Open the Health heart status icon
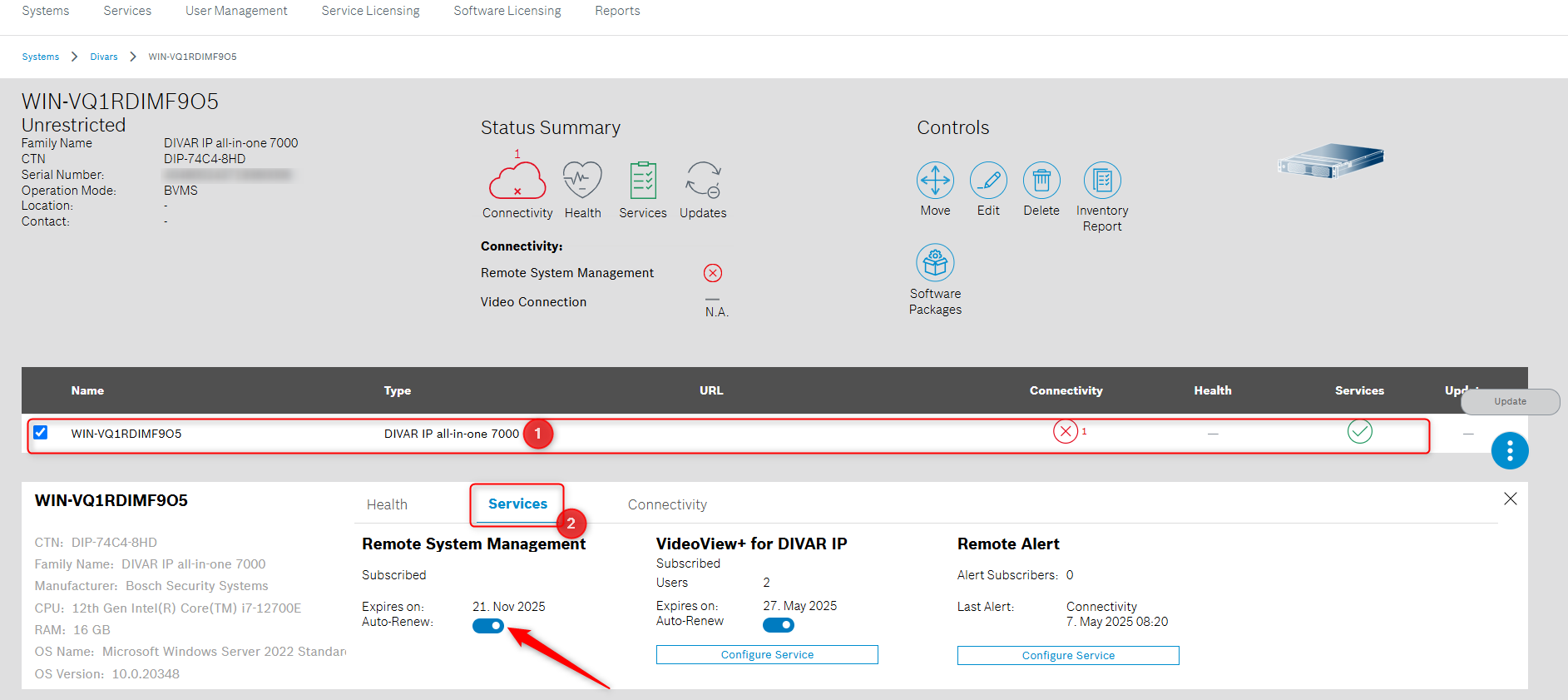1568x700 pixels. tap(582, 180)
